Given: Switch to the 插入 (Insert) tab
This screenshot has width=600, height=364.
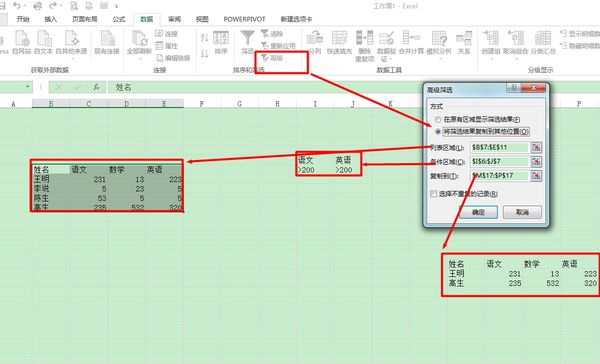Looking at the screenshot, I should 51,19.
